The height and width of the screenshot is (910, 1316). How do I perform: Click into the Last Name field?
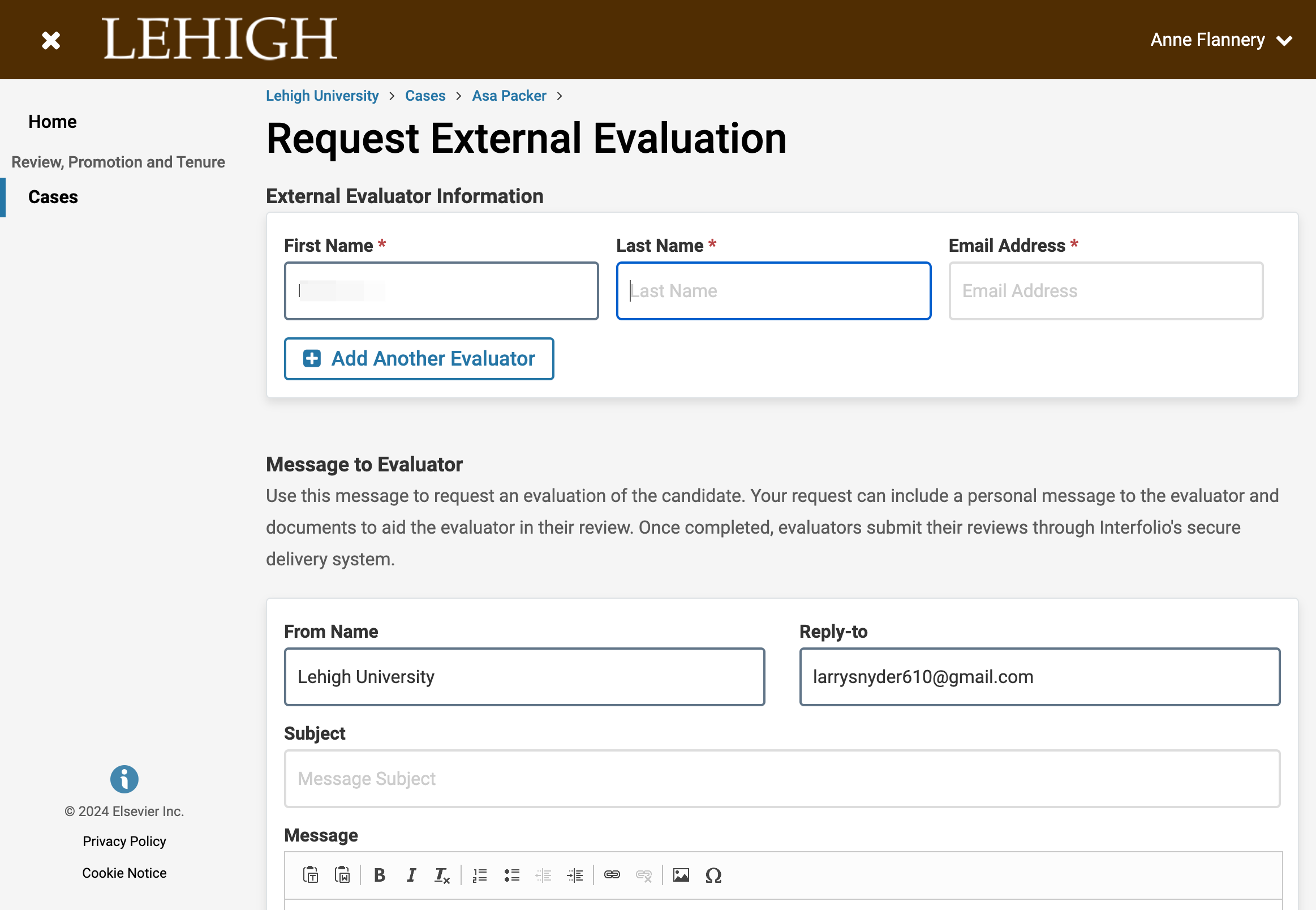(773, 291)
